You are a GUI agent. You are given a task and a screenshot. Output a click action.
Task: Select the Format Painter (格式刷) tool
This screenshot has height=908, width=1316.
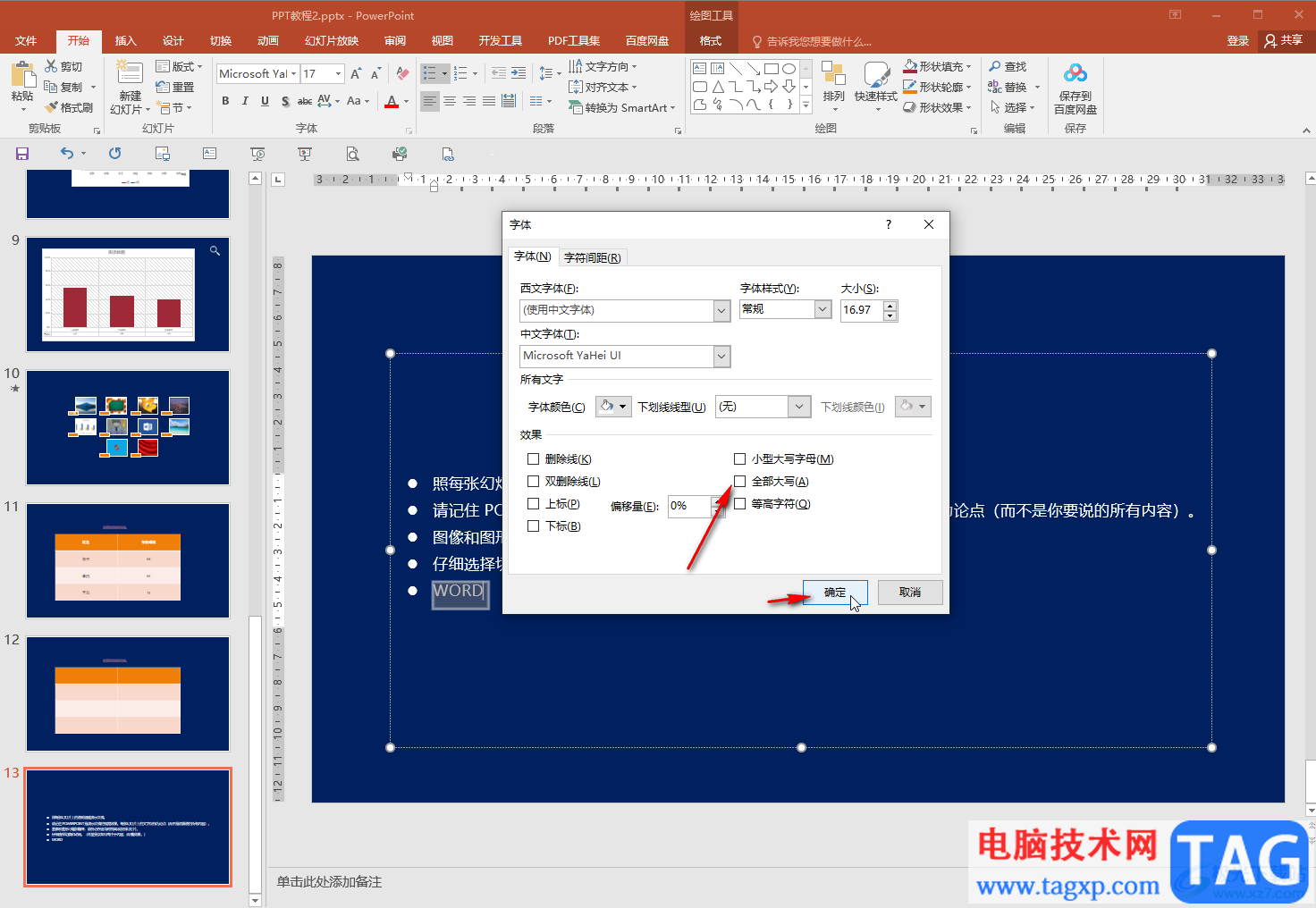[69, 107]
